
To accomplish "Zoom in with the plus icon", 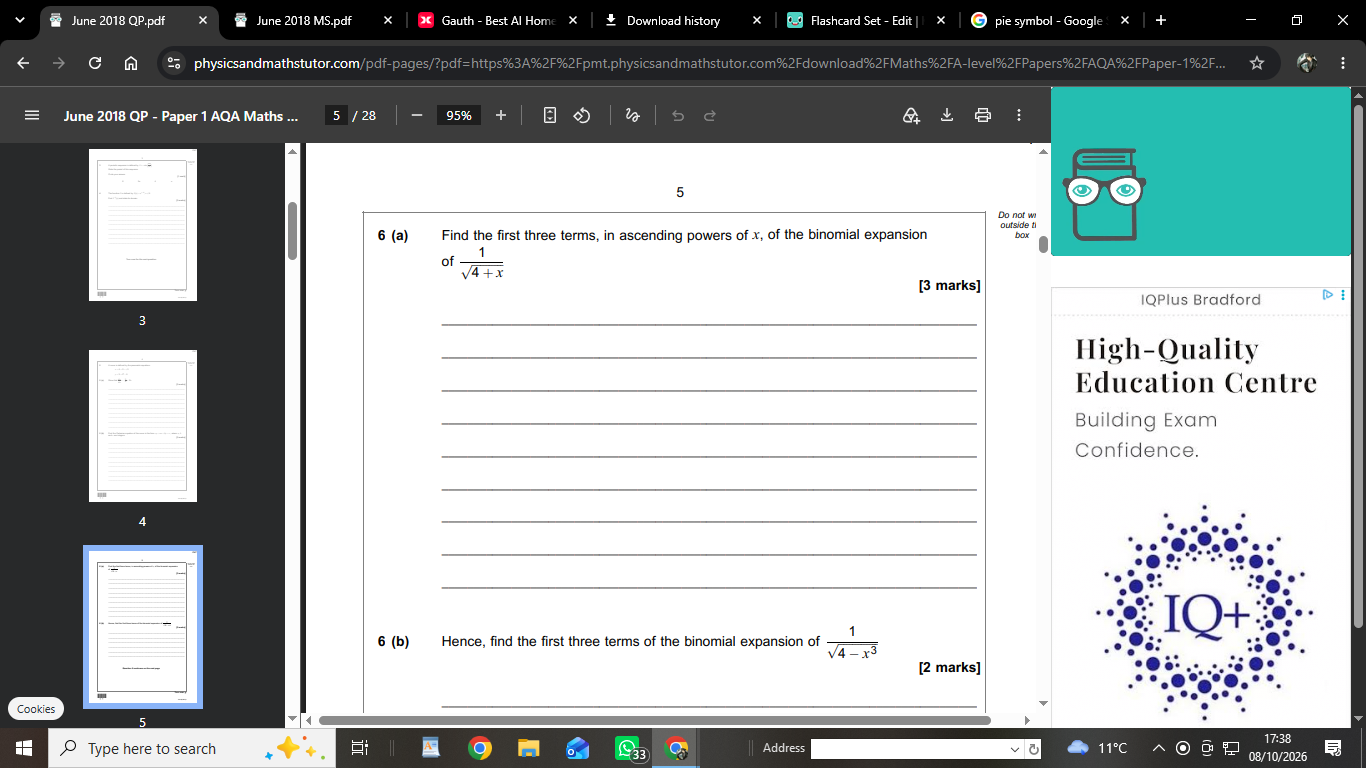I will [x=501, y=116].
